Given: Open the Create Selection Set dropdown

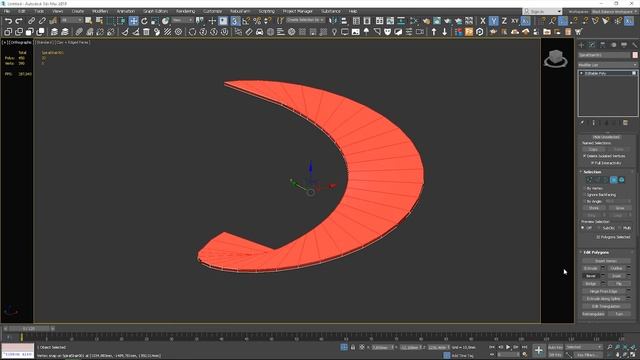Looking at the screenshot, I should click(x=305, y=20).
